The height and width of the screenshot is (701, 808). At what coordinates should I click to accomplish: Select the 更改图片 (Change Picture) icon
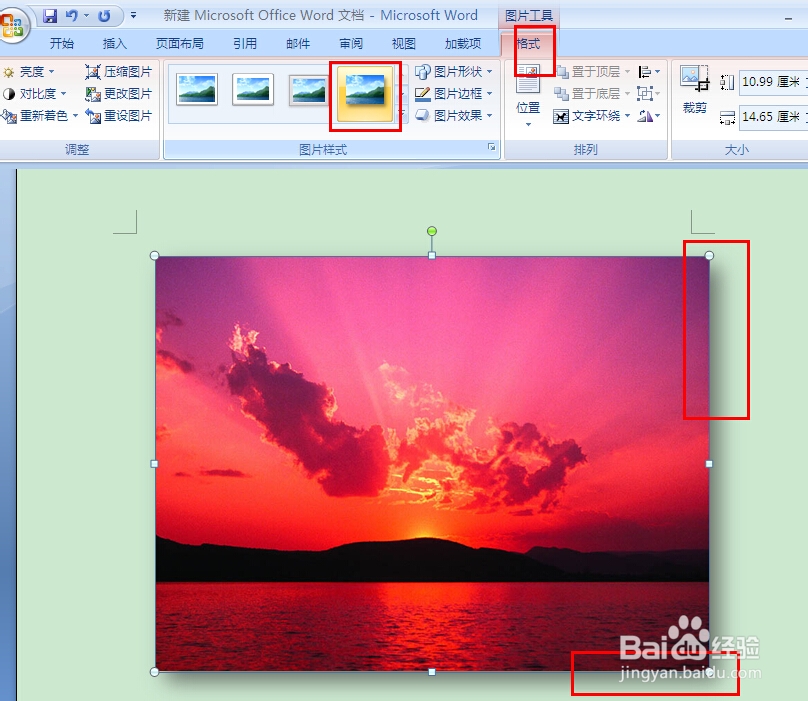(x=118, y=93)
